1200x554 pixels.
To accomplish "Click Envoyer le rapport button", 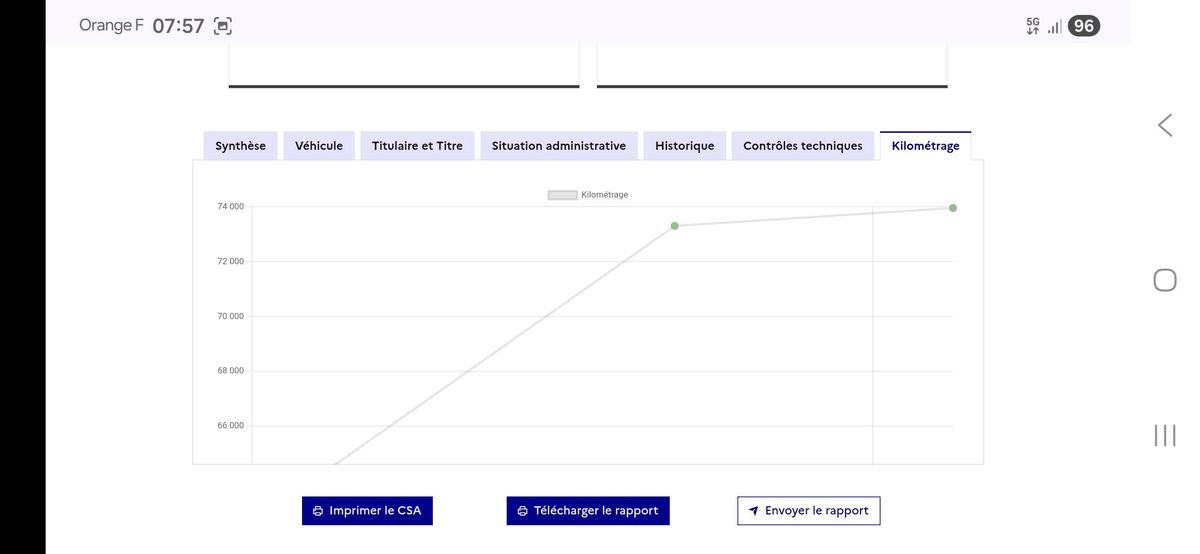I will pos(809,511).
